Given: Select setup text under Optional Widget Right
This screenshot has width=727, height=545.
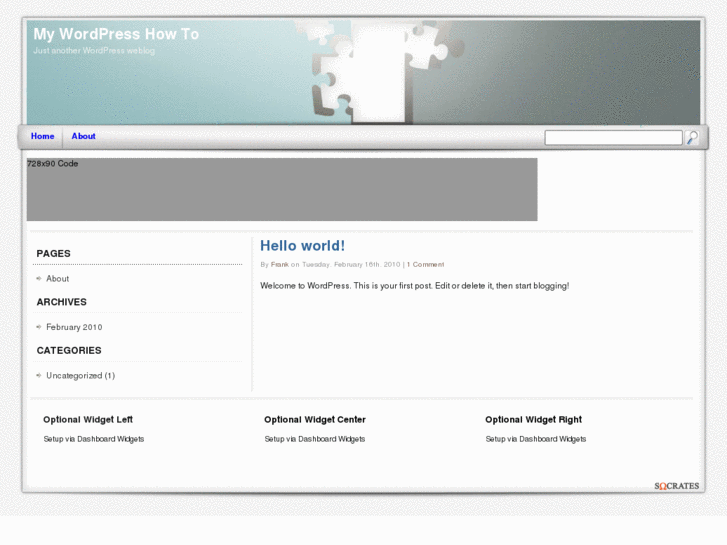Looking at the screenshot, I should pos(536,439).
